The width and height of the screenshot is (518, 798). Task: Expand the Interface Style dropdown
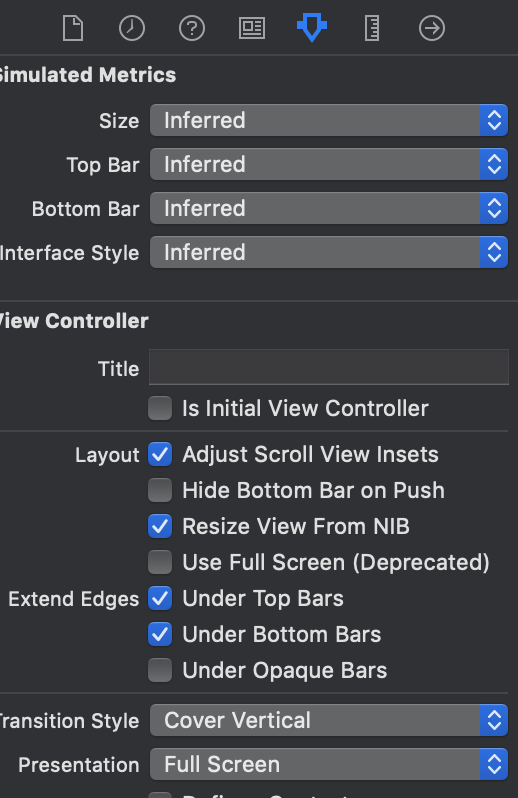pos(329,252)
